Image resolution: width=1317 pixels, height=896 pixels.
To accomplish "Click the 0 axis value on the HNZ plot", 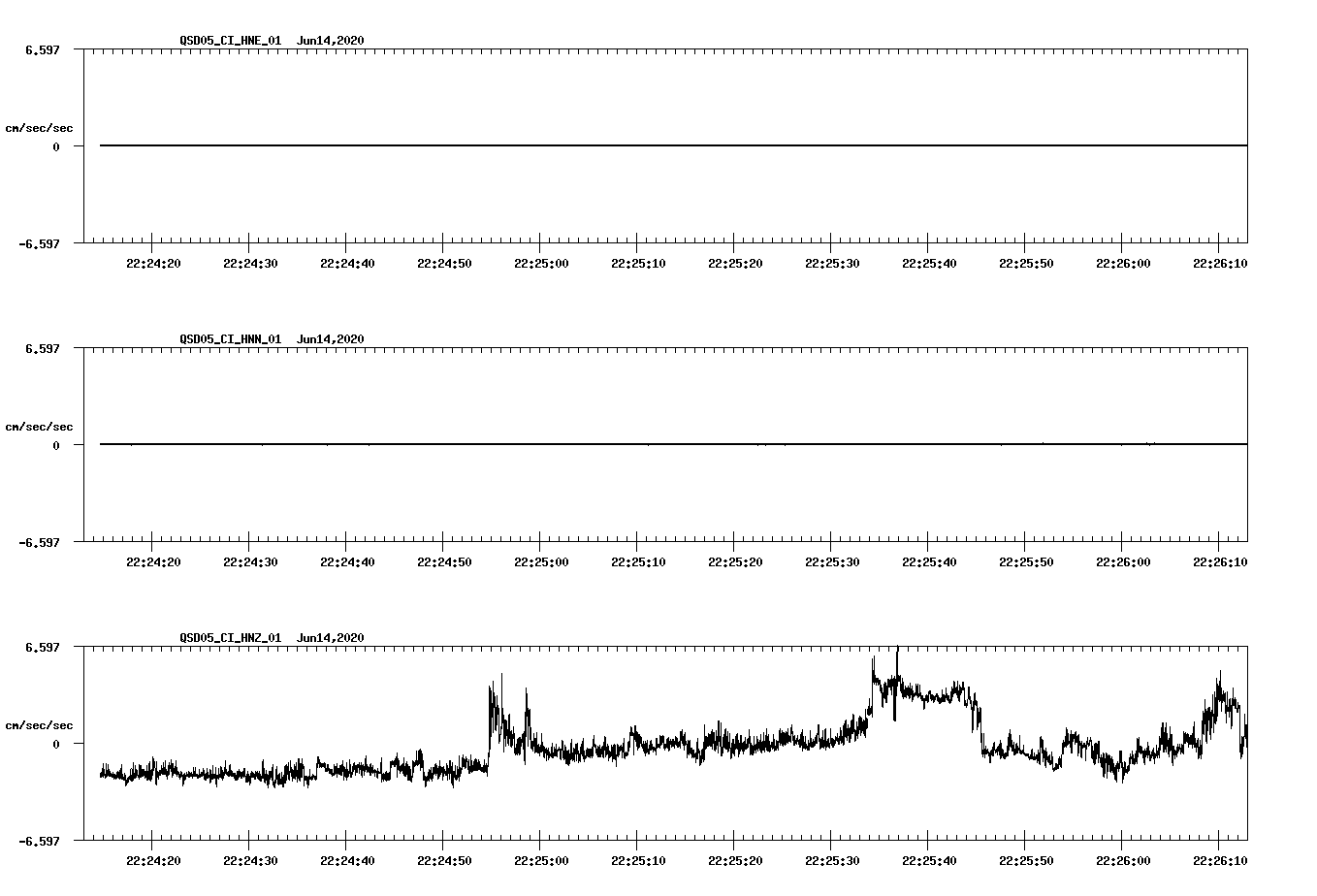I will pyautogui.click(x=56, y=744).
